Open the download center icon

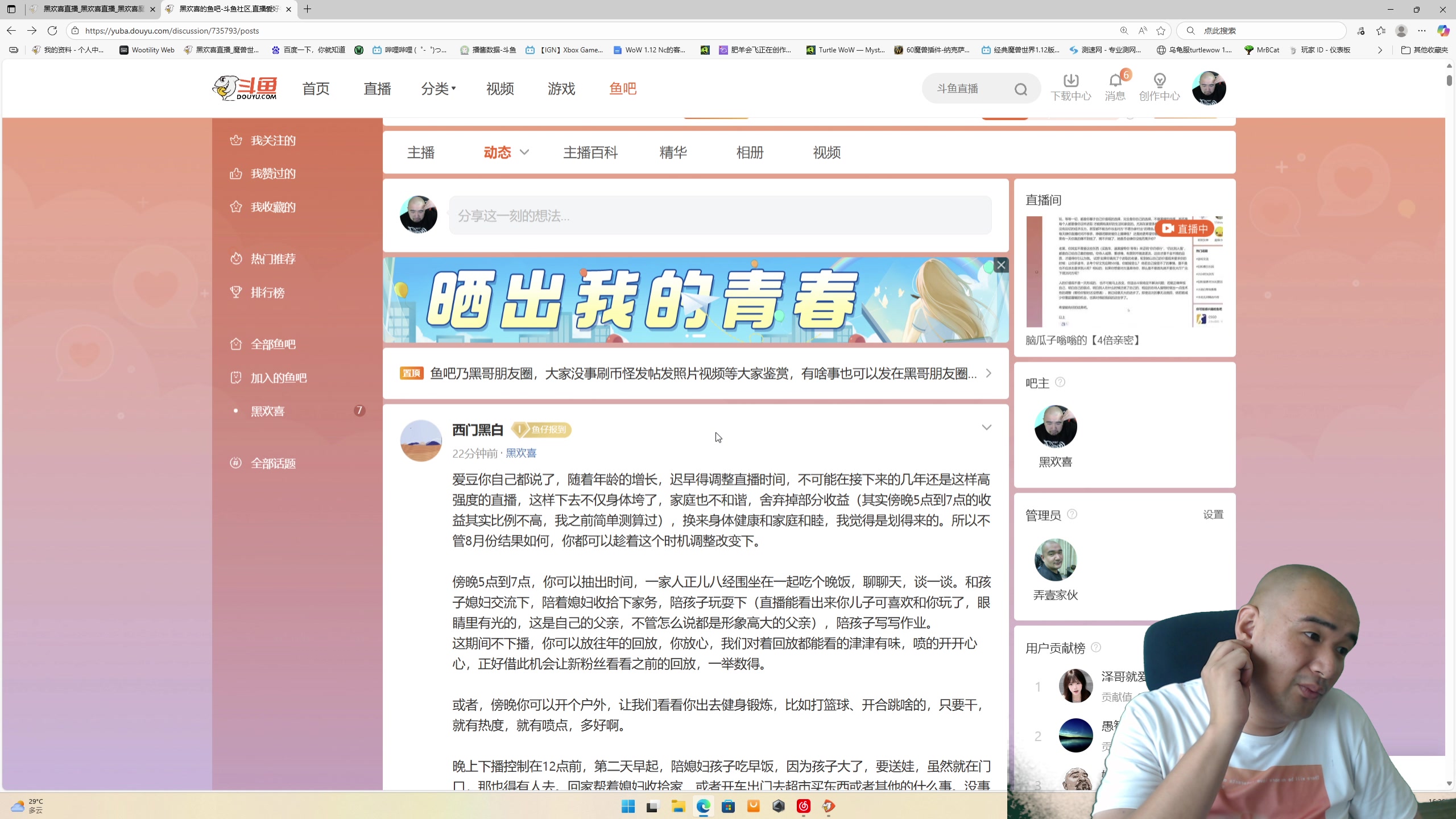click(x=1070, y=88)
